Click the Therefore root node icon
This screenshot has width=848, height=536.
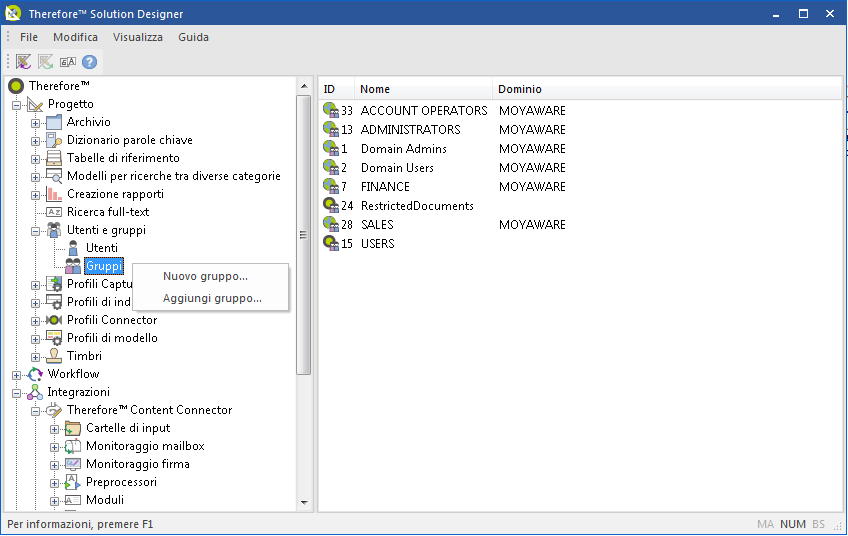click(16, 85)
